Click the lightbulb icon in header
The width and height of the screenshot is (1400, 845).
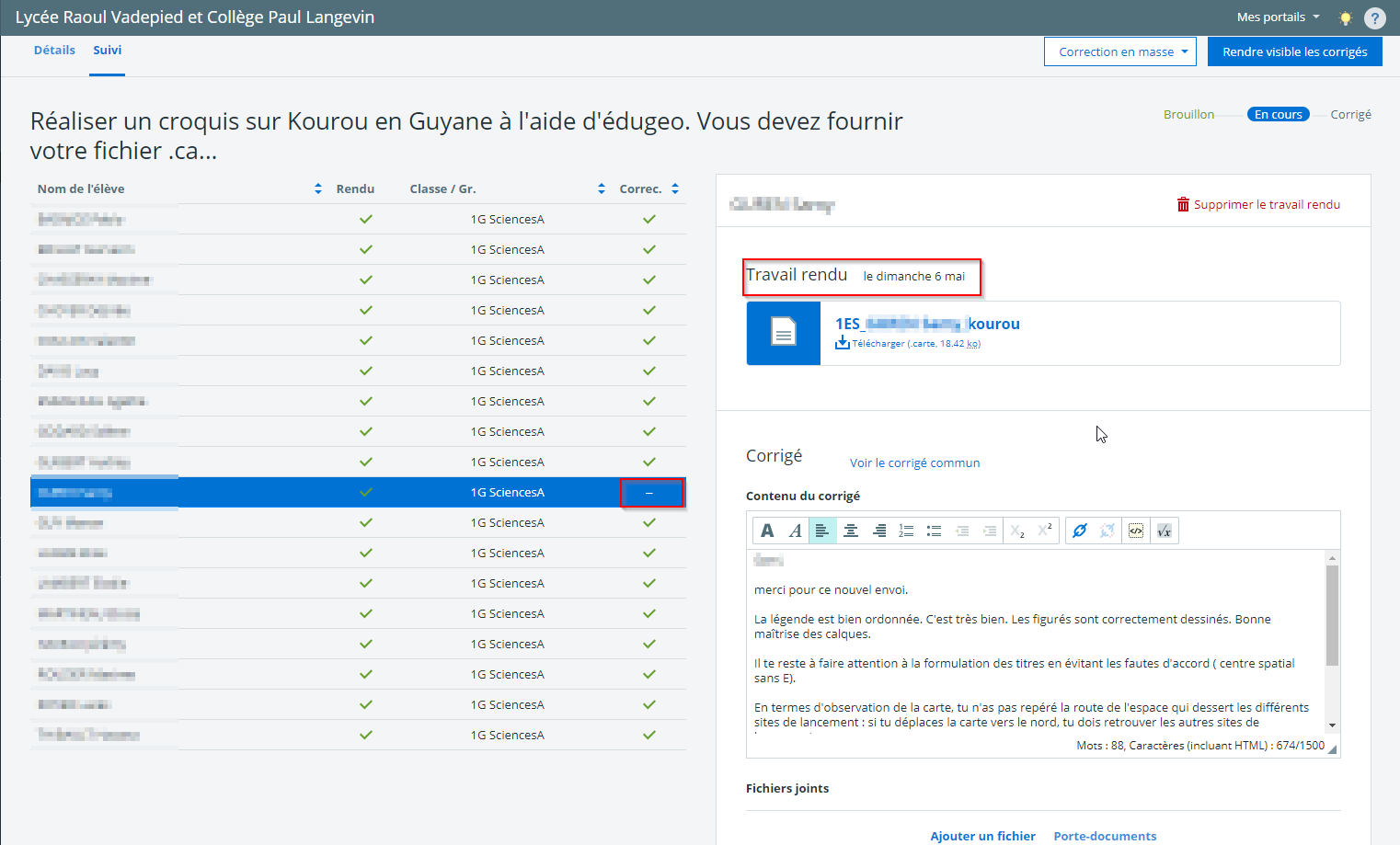click(1345, 17)
